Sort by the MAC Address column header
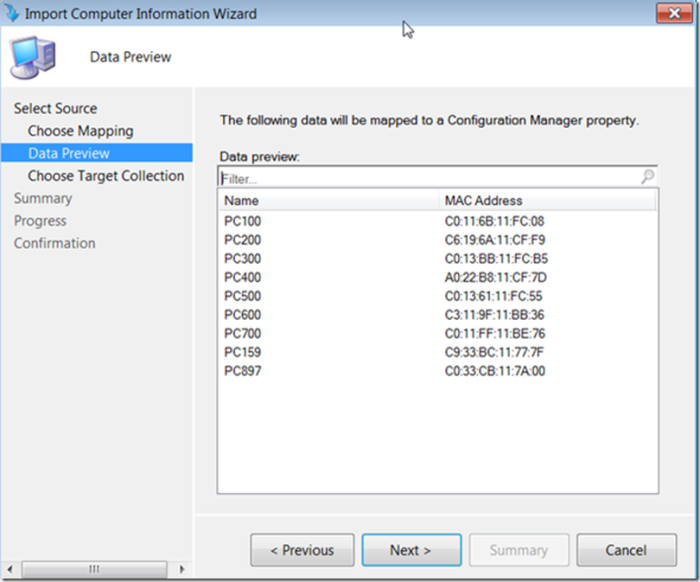This screenshot has height=582, width=700. pos(547,200)
